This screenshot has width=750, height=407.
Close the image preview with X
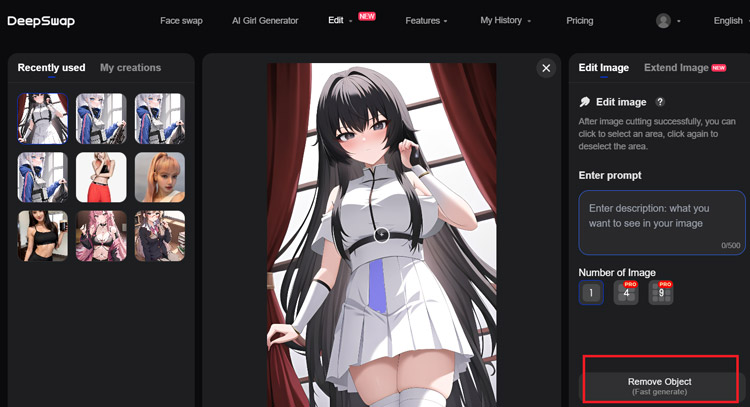[546, 68]
